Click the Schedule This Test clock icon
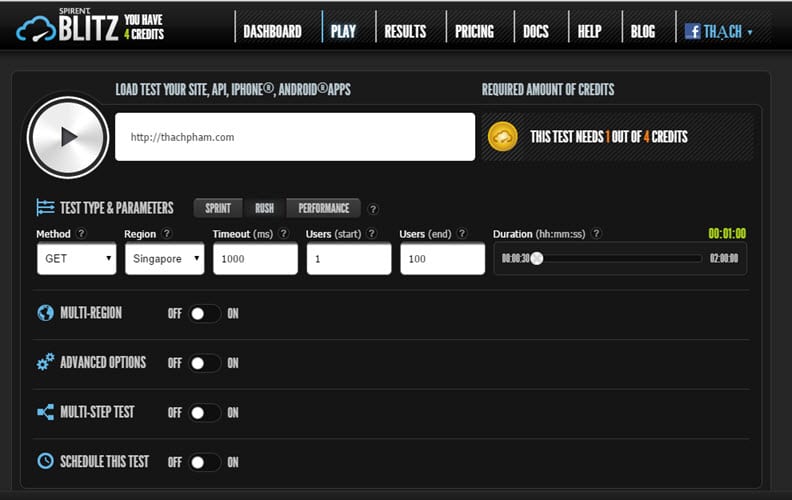 coord(45,462)
